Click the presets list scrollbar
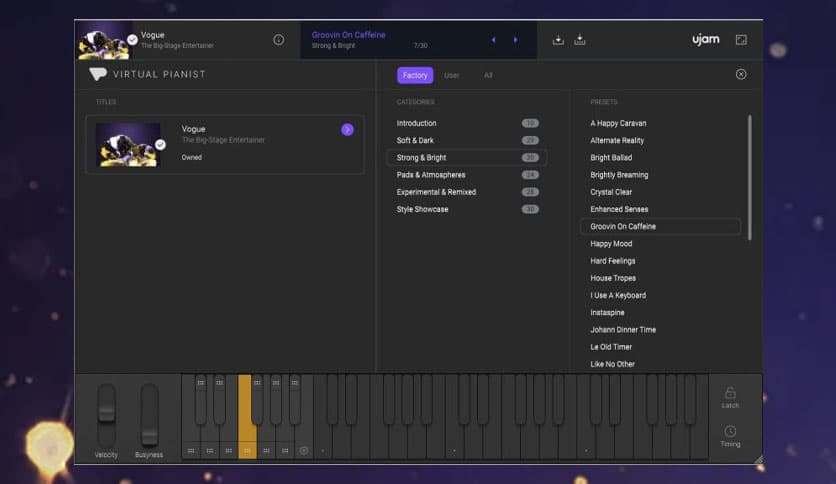 750,178
